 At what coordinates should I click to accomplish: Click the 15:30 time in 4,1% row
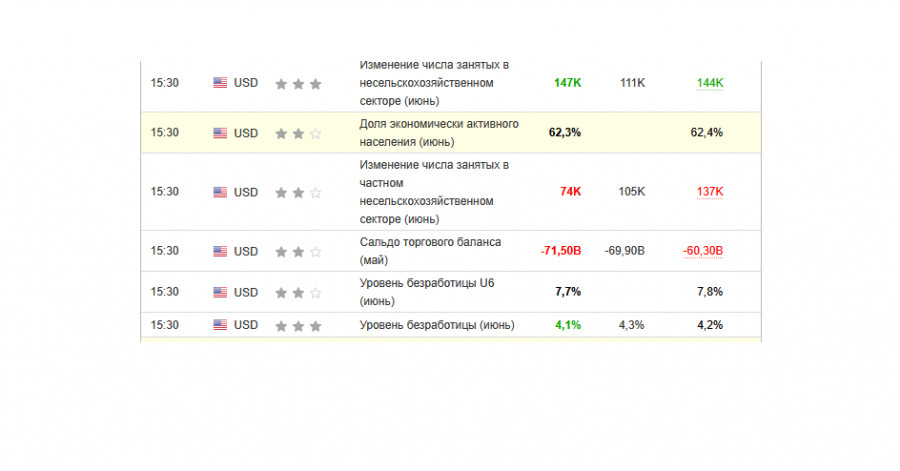165,325
